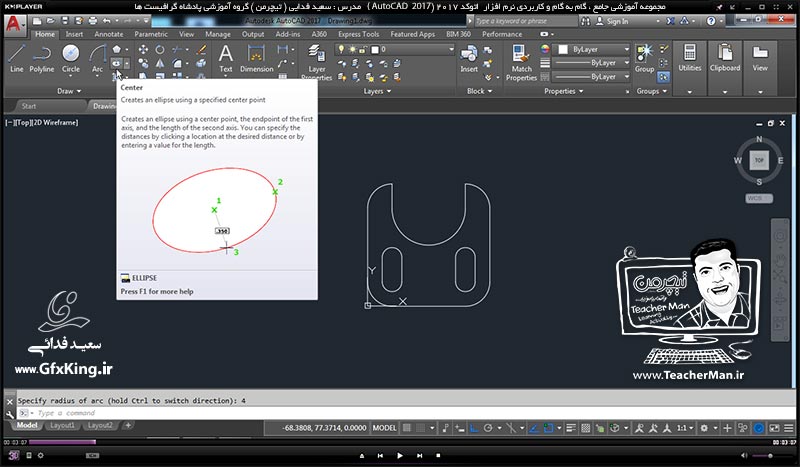
Task: Expand the Block panel dropdown
Action: click(x=480, y=91)
